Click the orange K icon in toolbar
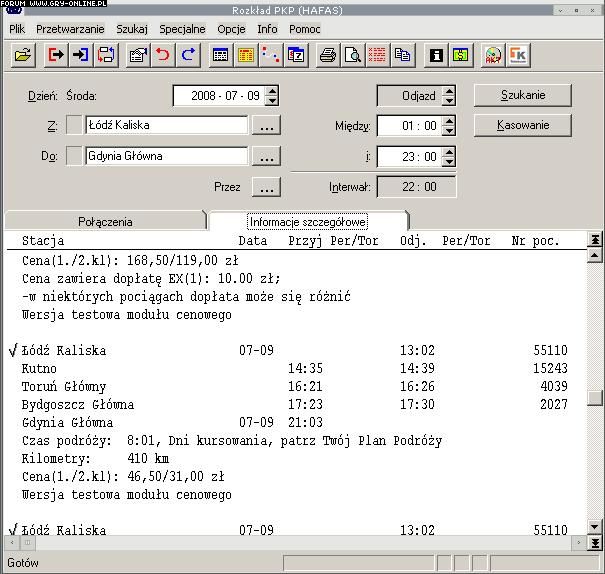 [518, 56]
